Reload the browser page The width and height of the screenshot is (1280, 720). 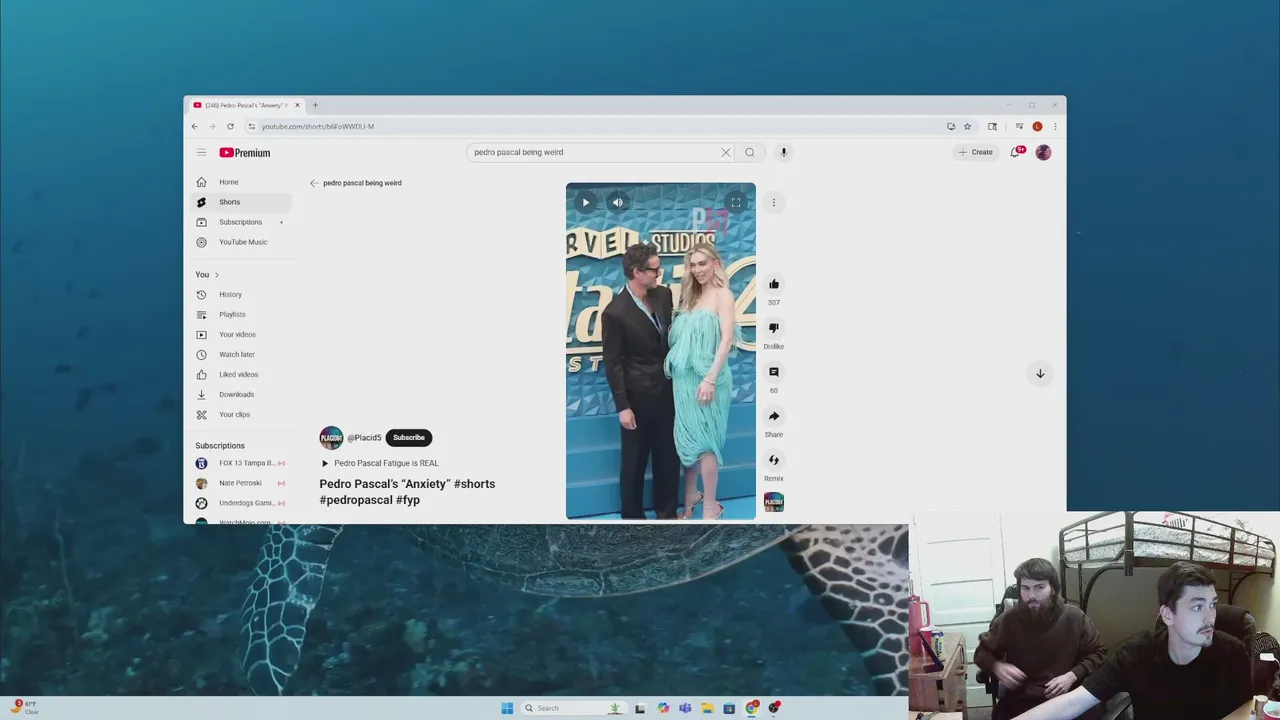pos(230,126)
